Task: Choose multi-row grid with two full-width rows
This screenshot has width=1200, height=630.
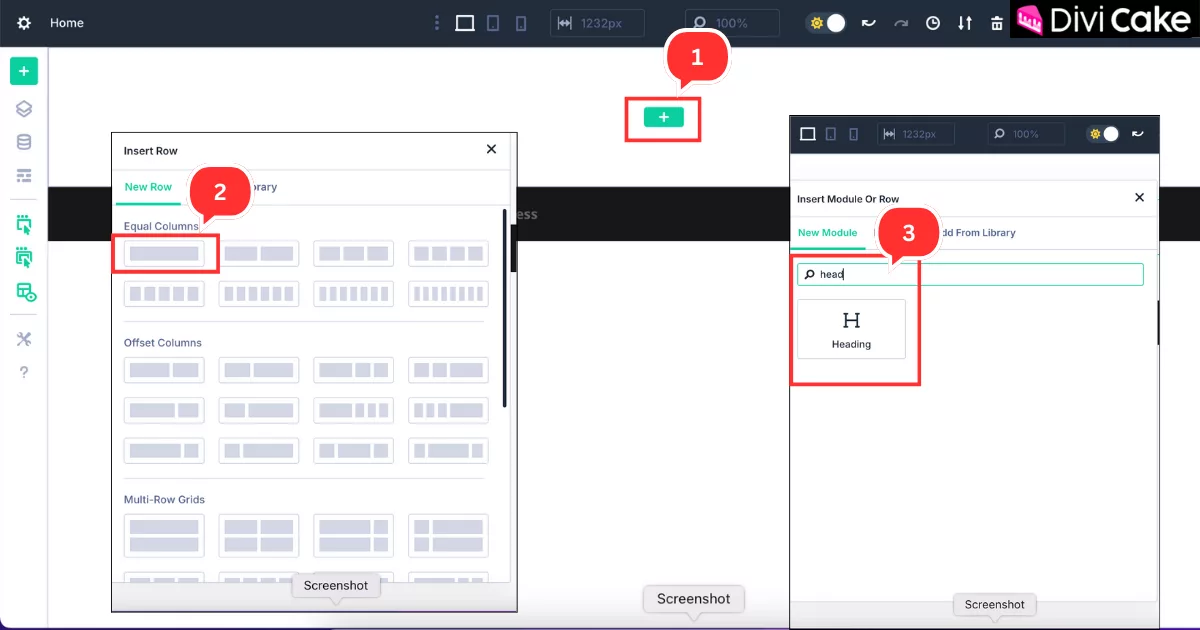Action: point(164,536)
